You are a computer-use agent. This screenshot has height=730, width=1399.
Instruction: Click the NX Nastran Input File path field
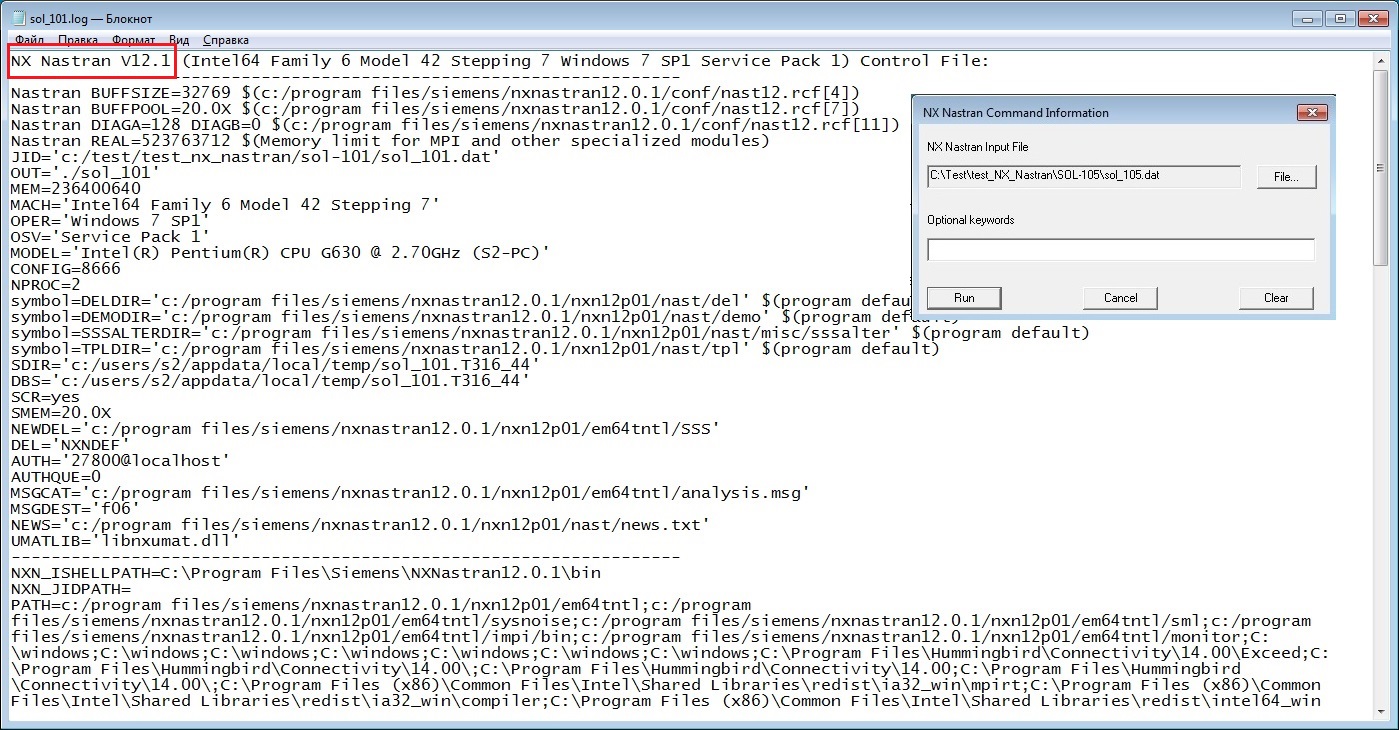1084,177
